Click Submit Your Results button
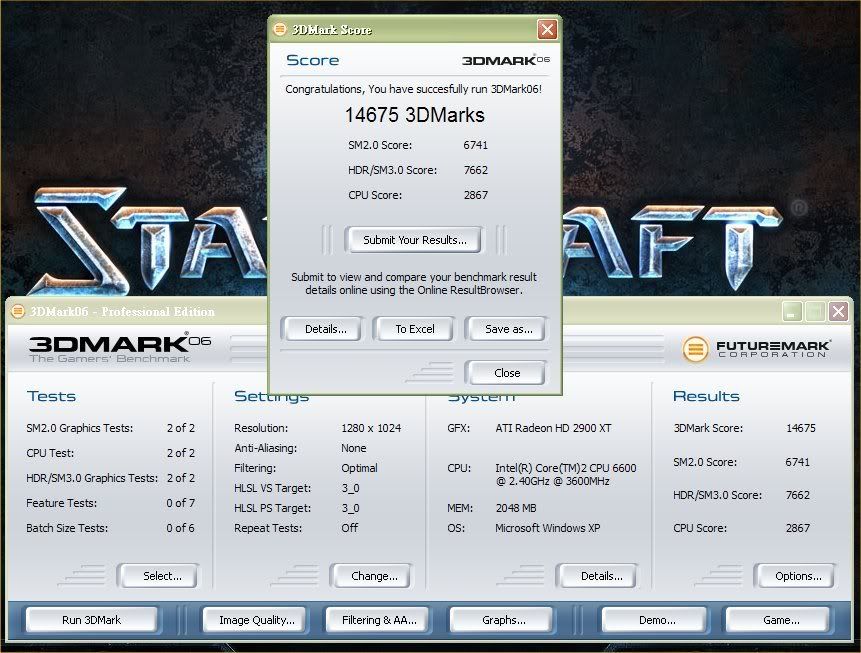The image size is (861, 653). (415, 240)
